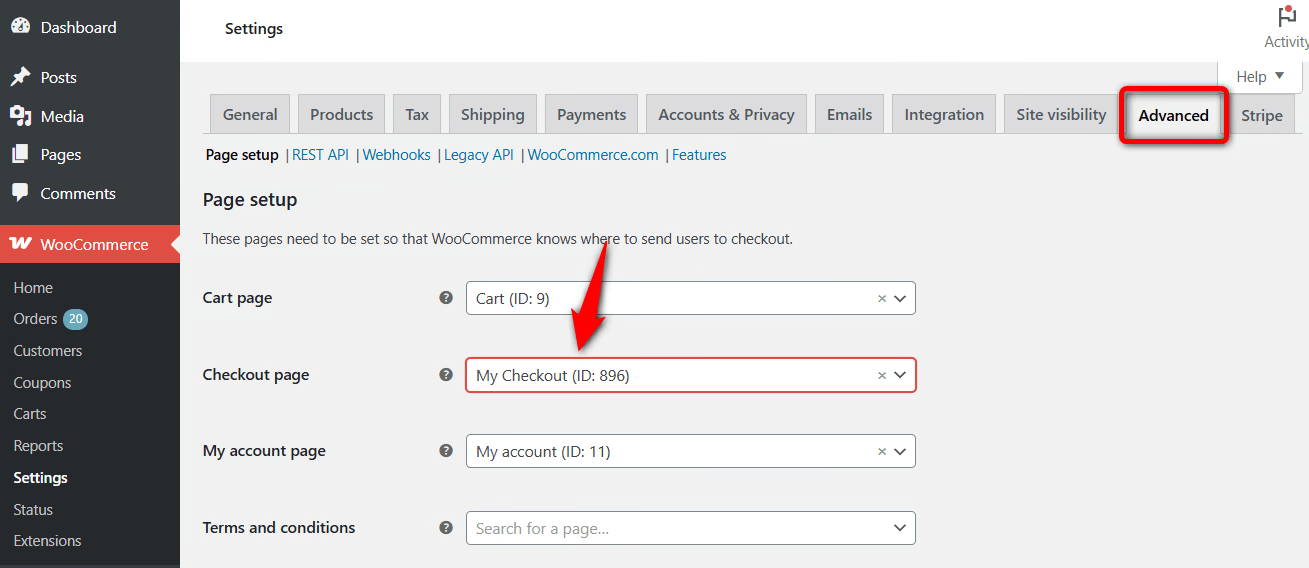Open the Checkout page dropdown
The width and height of the screenshot is (1309, 568).
900,375
